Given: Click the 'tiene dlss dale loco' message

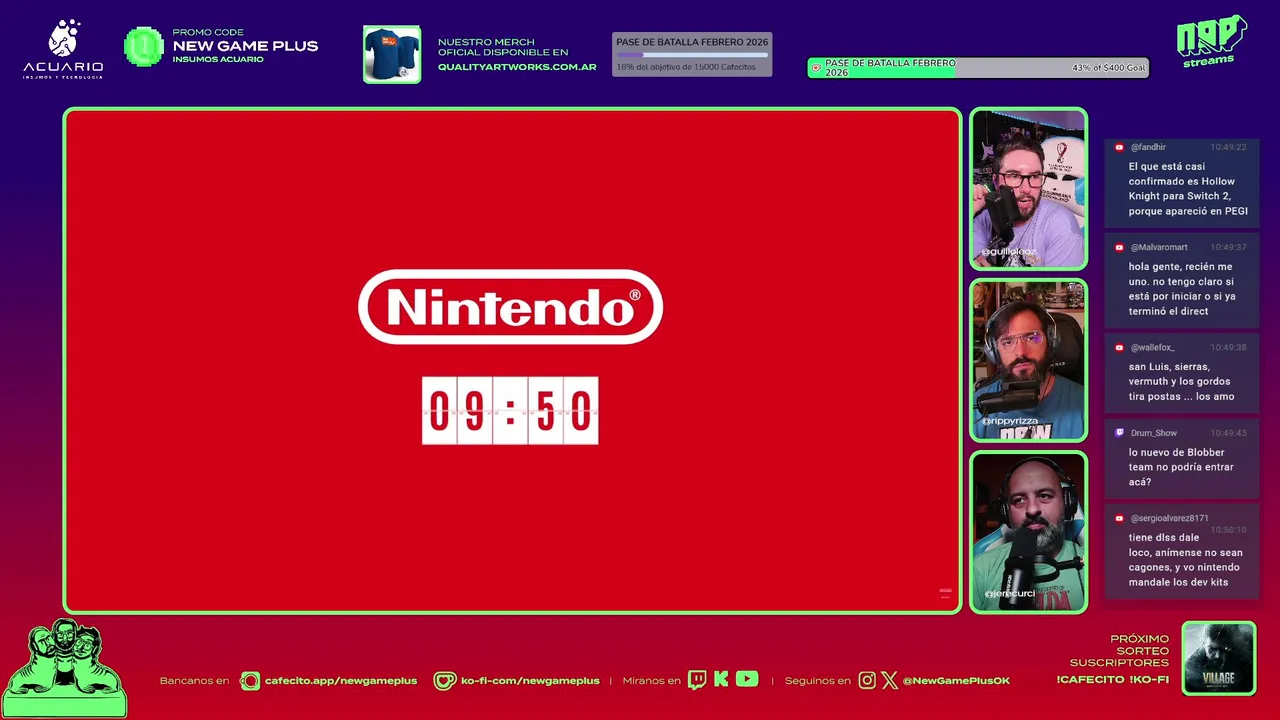Looking at the screenshot, I should coord(1185,560).
